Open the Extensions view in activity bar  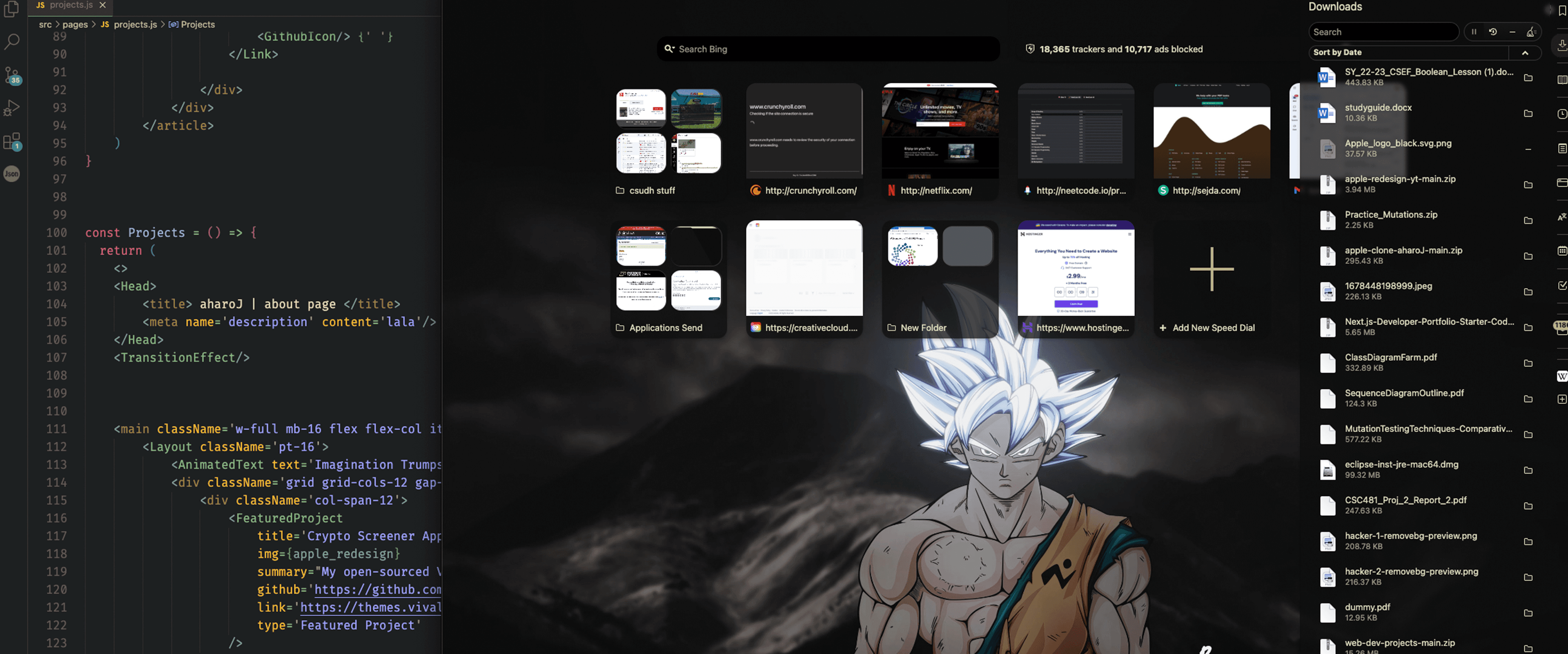tap(11, 142)
